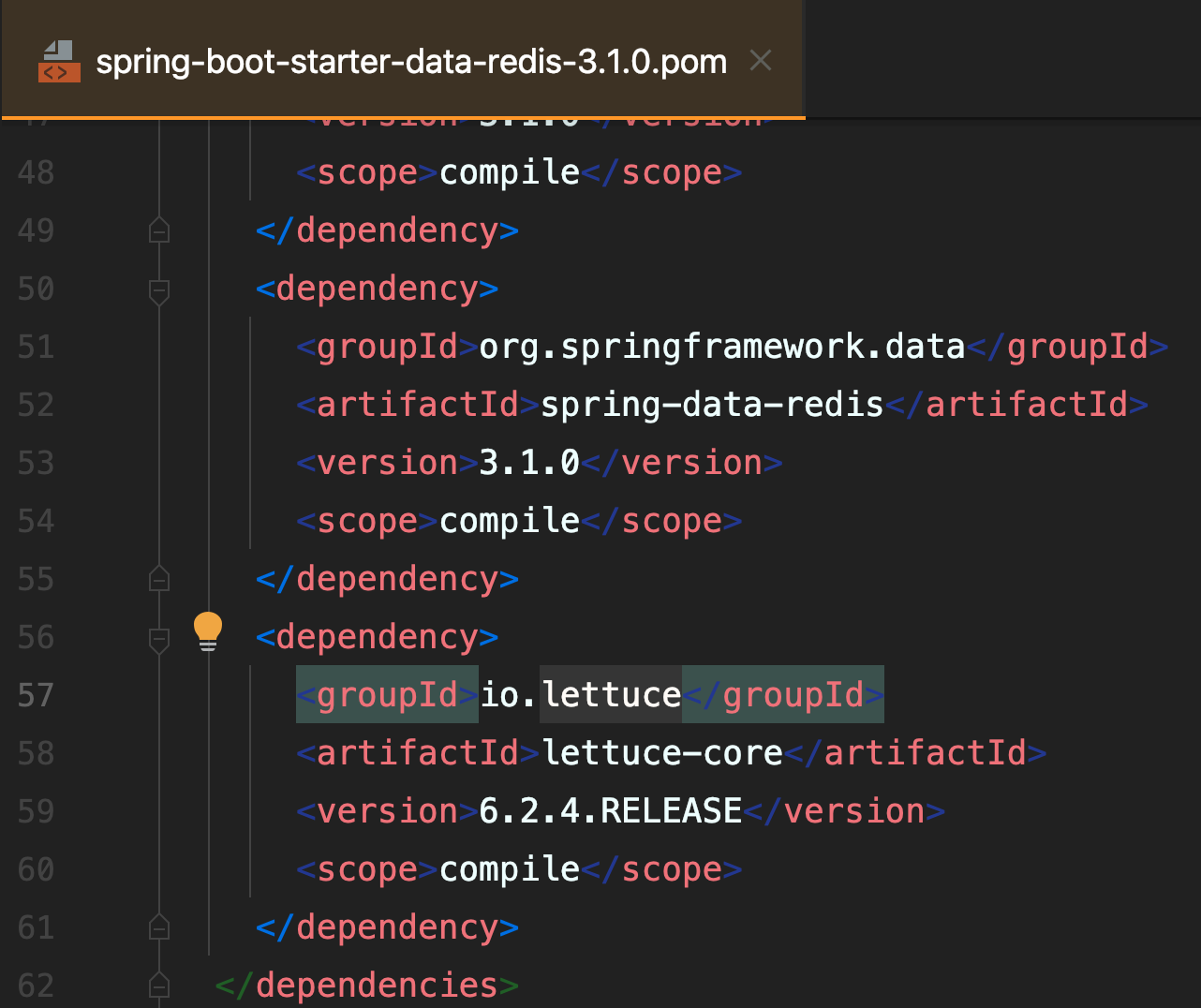
Task: Click line number 53 in the gutter
Action: [36, 463]
